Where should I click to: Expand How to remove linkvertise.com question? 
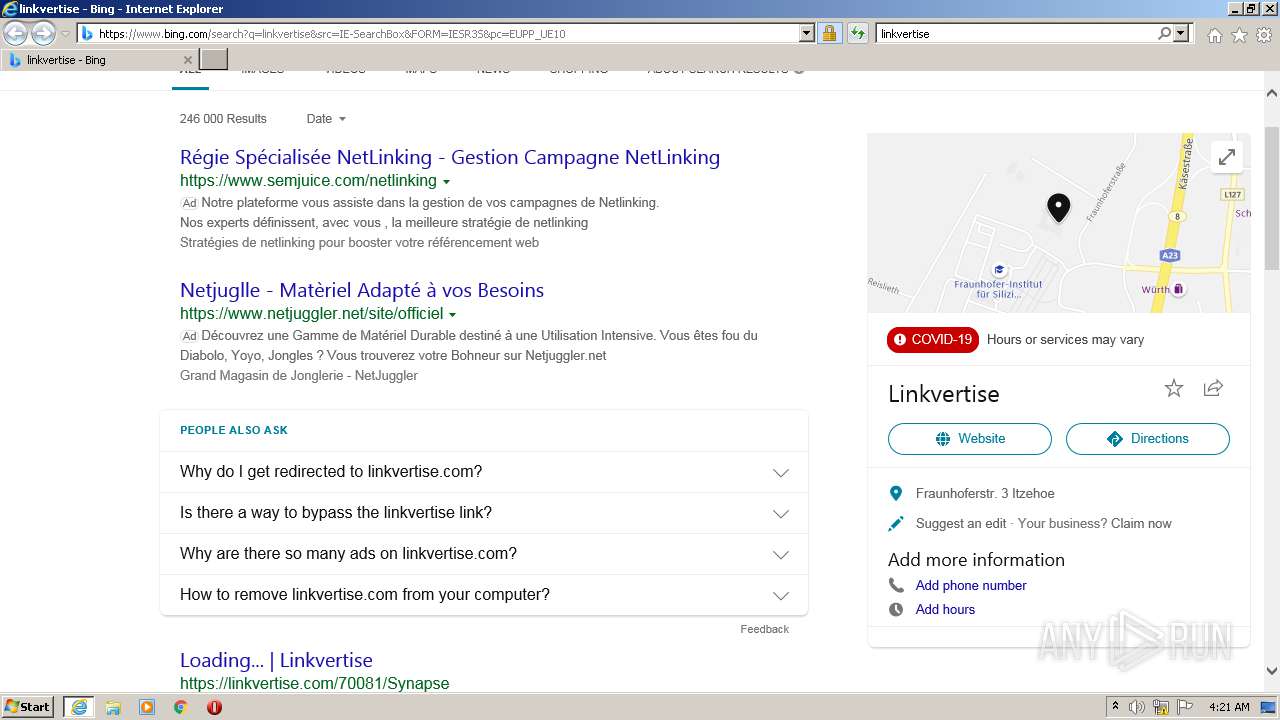click(x=484, y=595)
